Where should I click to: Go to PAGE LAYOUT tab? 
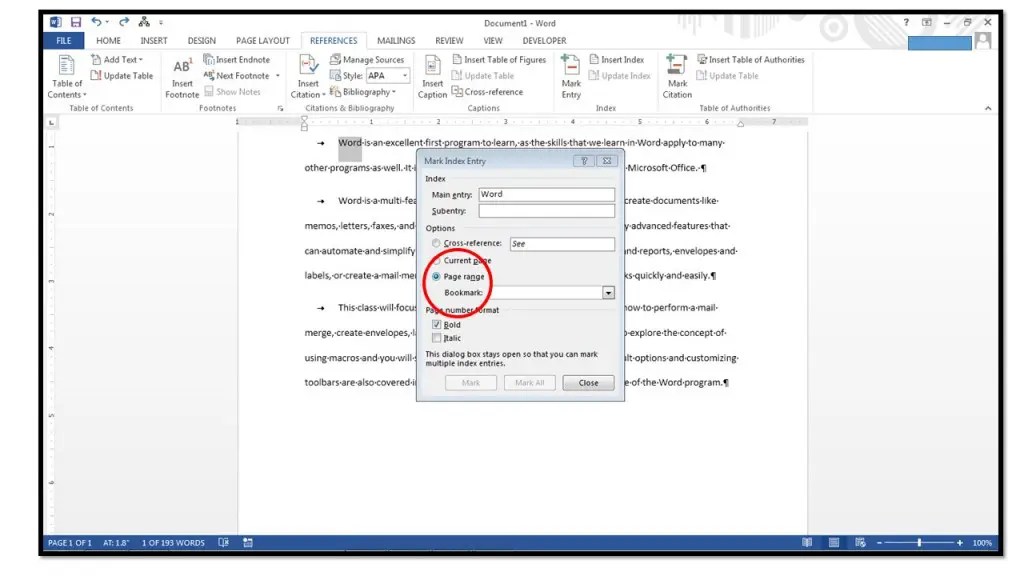point(263,40)
